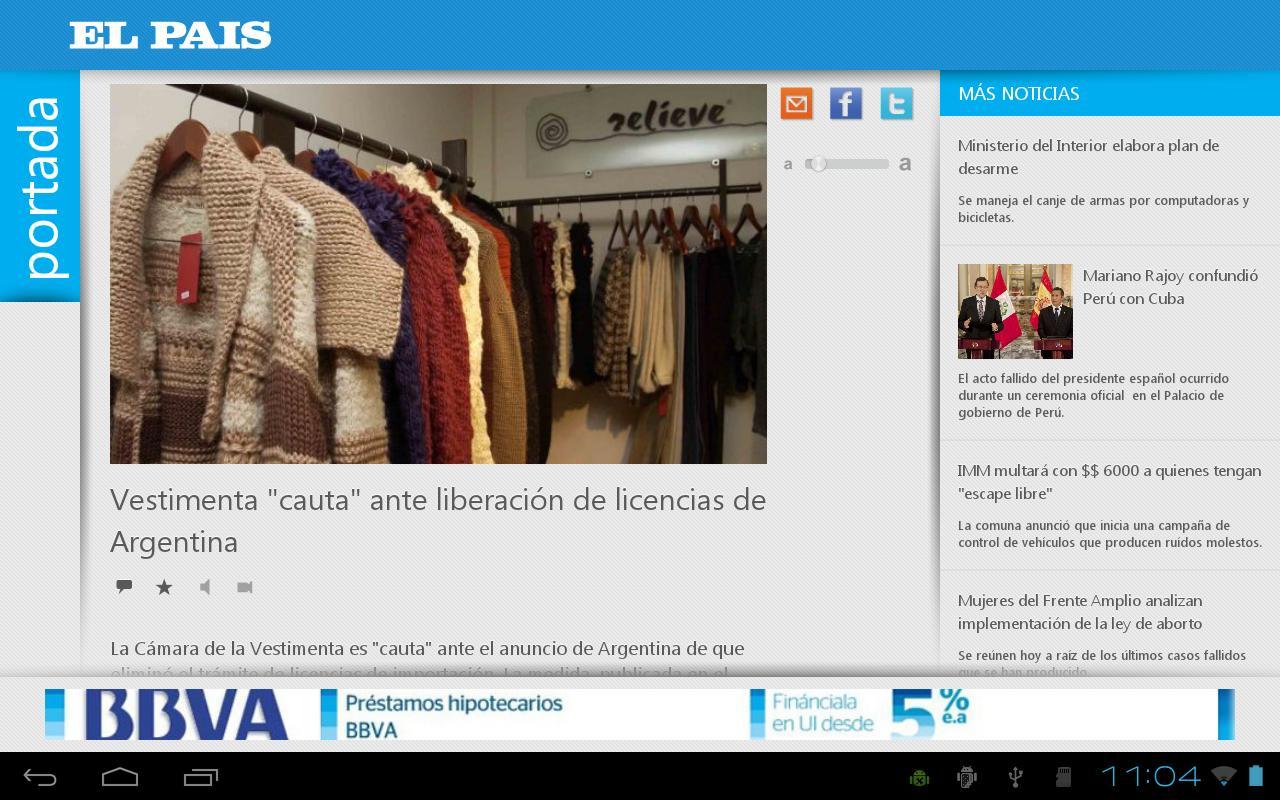
Task: Tap the Wi-Fi status indicator
Action: coord(1225,775)
